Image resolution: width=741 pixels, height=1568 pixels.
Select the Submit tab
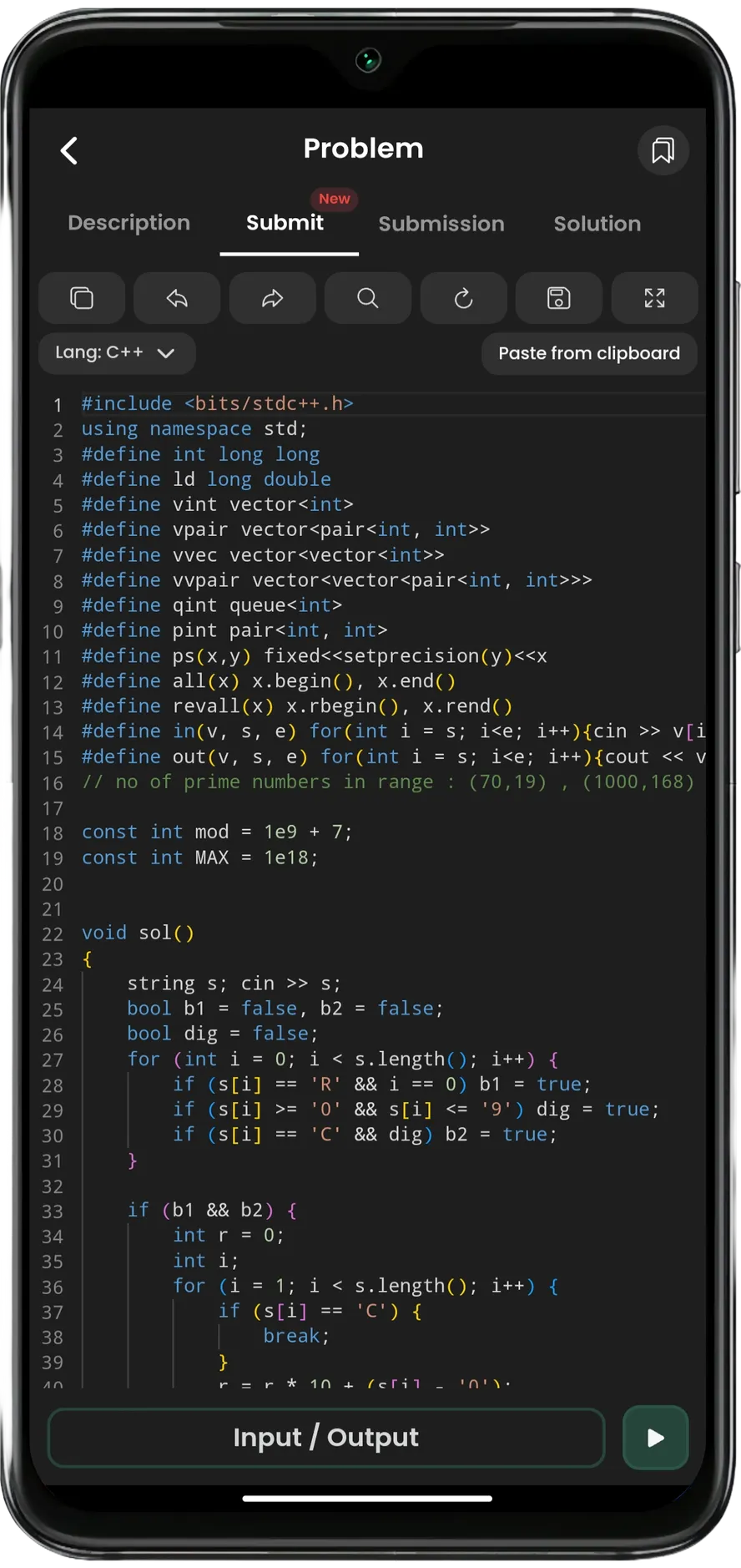coord(285,223)
